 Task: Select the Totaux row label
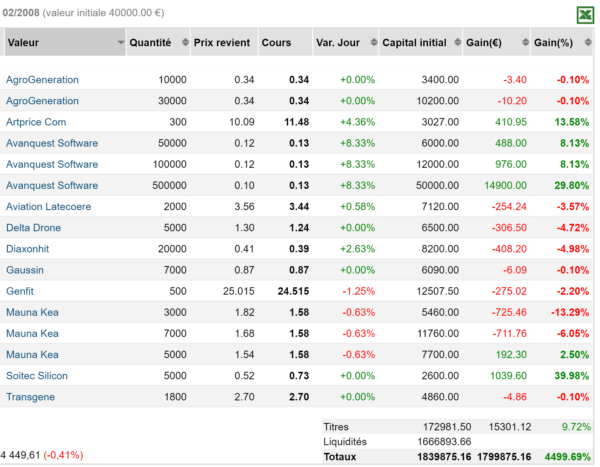pyautogui.click(x=340, y=457)
